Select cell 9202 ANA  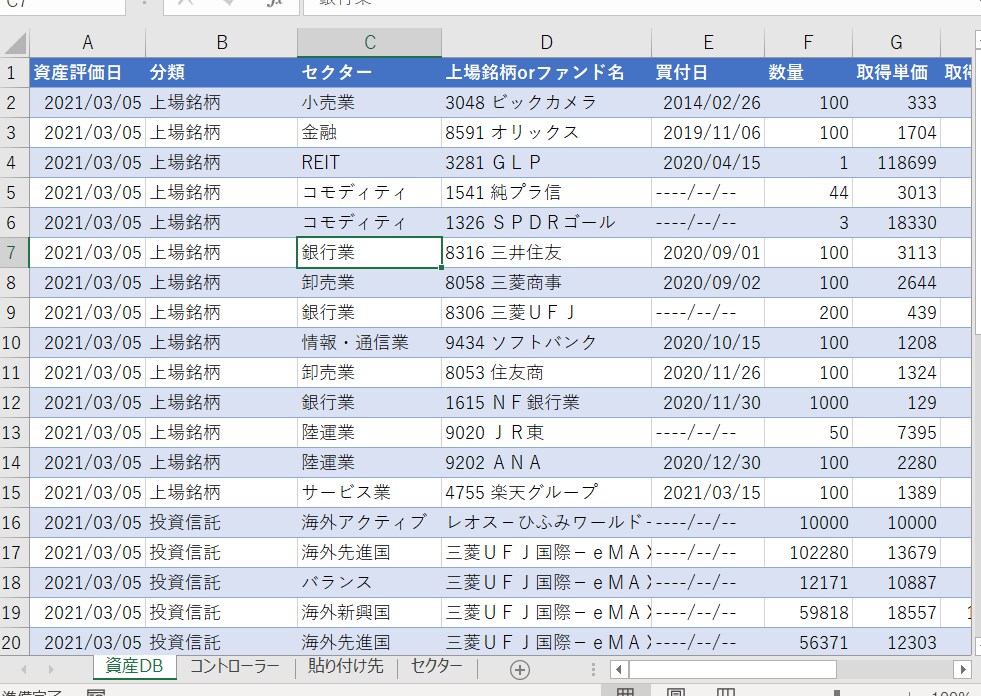(546, 463)
